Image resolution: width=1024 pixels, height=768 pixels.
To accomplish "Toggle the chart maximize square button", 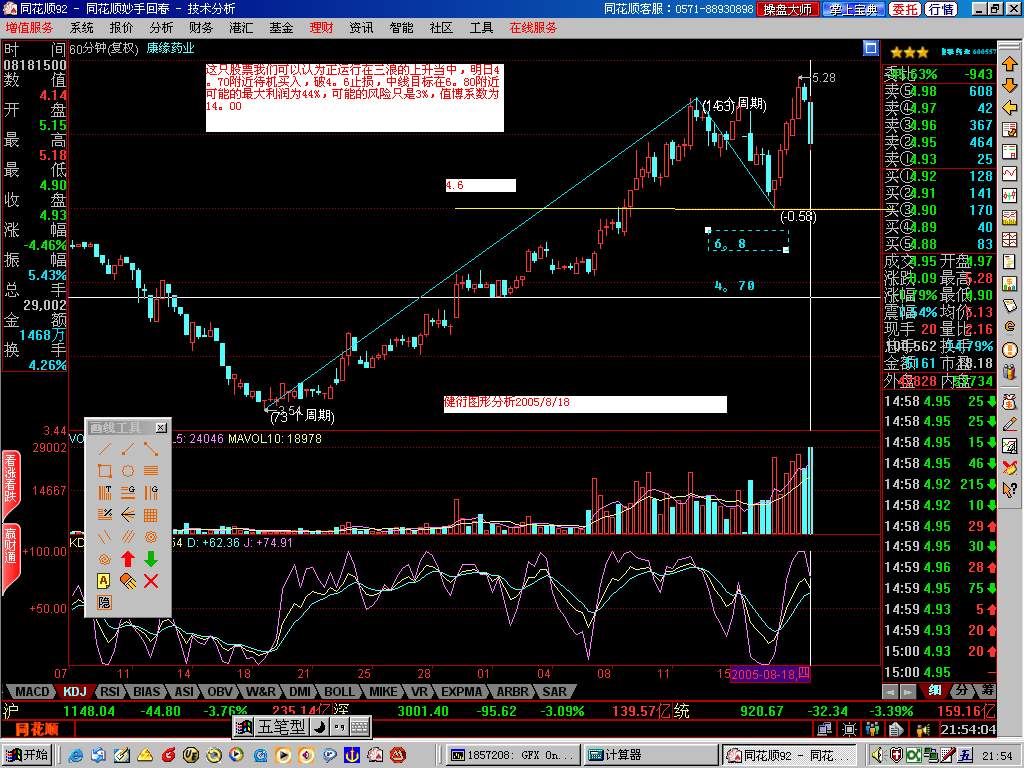I will click(x=871, y=48).
